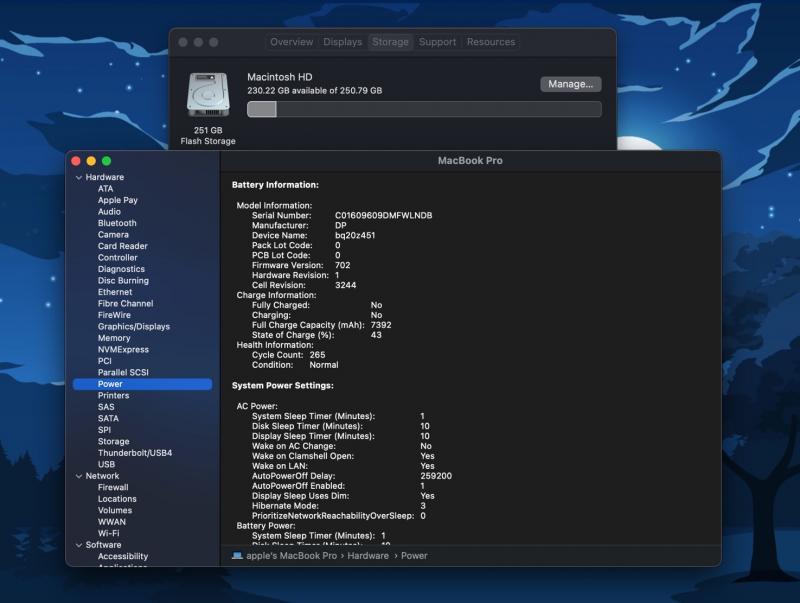The height and width of the screenshot is (603, 800).
Task: Select SATA in the sidebar
Action: click(x=108, y=418)
